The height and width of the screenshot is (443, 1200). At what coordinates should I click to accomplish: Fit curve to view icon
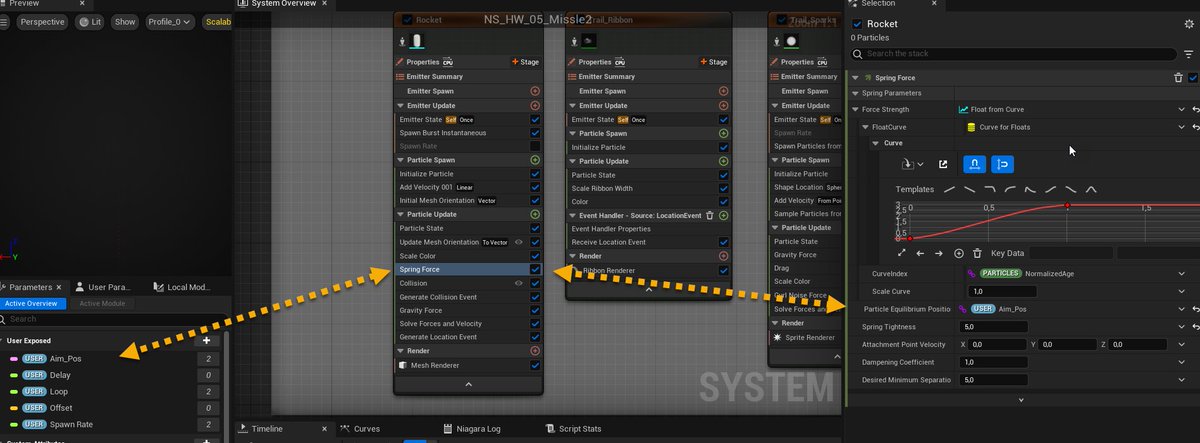pos(902,253)
